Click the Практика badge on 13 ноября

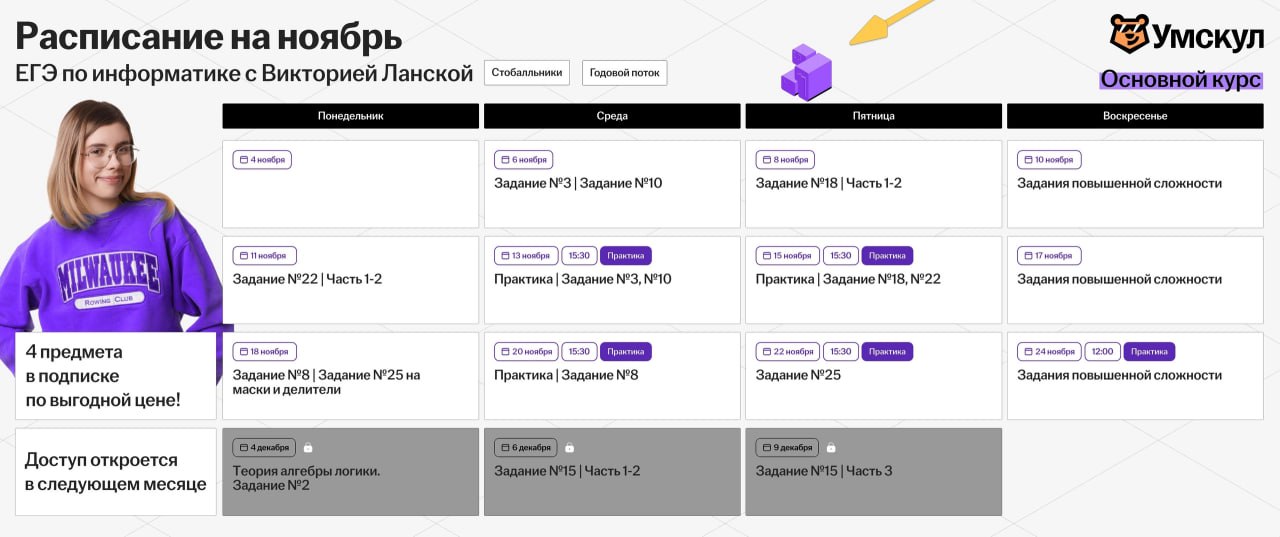coord(625,256)
